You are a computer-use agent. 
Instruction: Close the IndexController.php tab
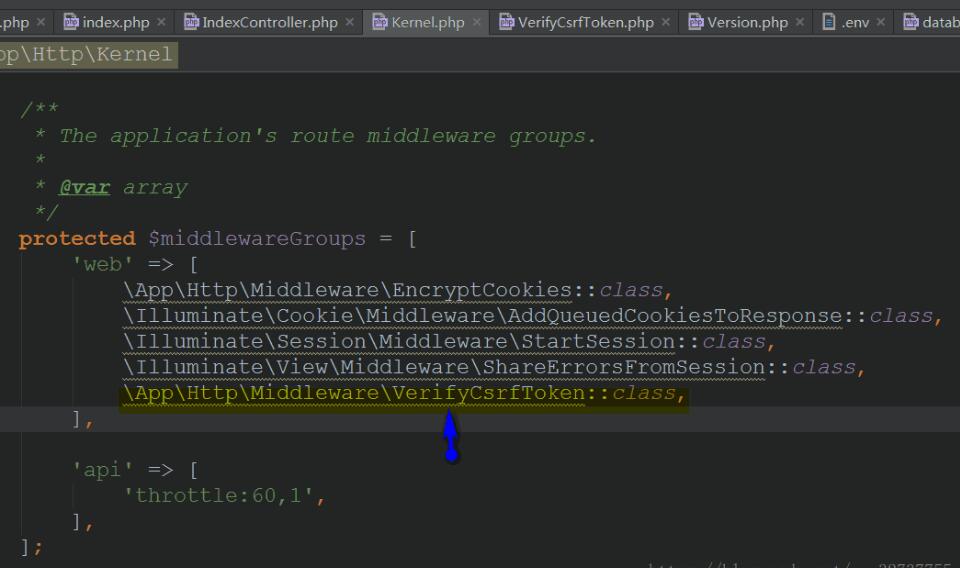tap(350, 22)
